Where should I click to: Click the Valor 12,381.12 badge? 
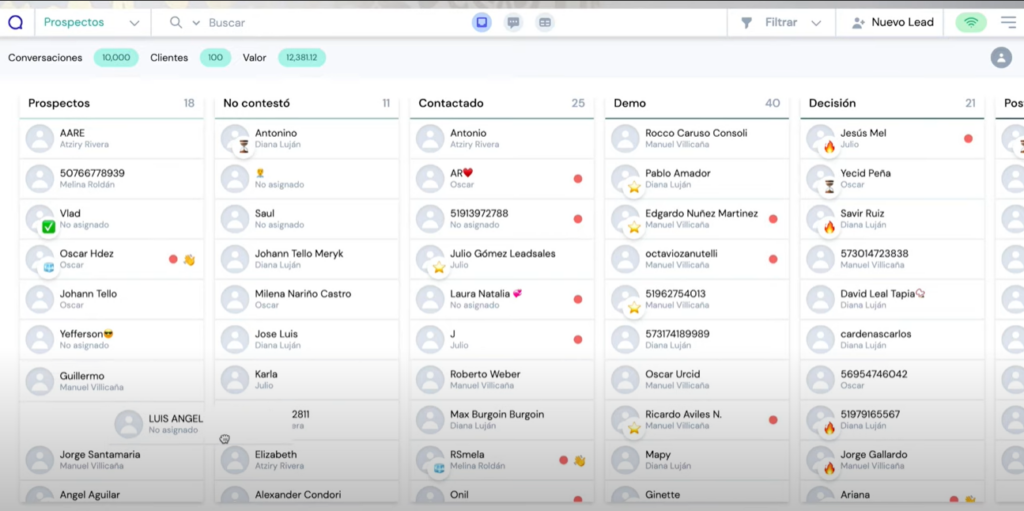(x=302, y=58)
